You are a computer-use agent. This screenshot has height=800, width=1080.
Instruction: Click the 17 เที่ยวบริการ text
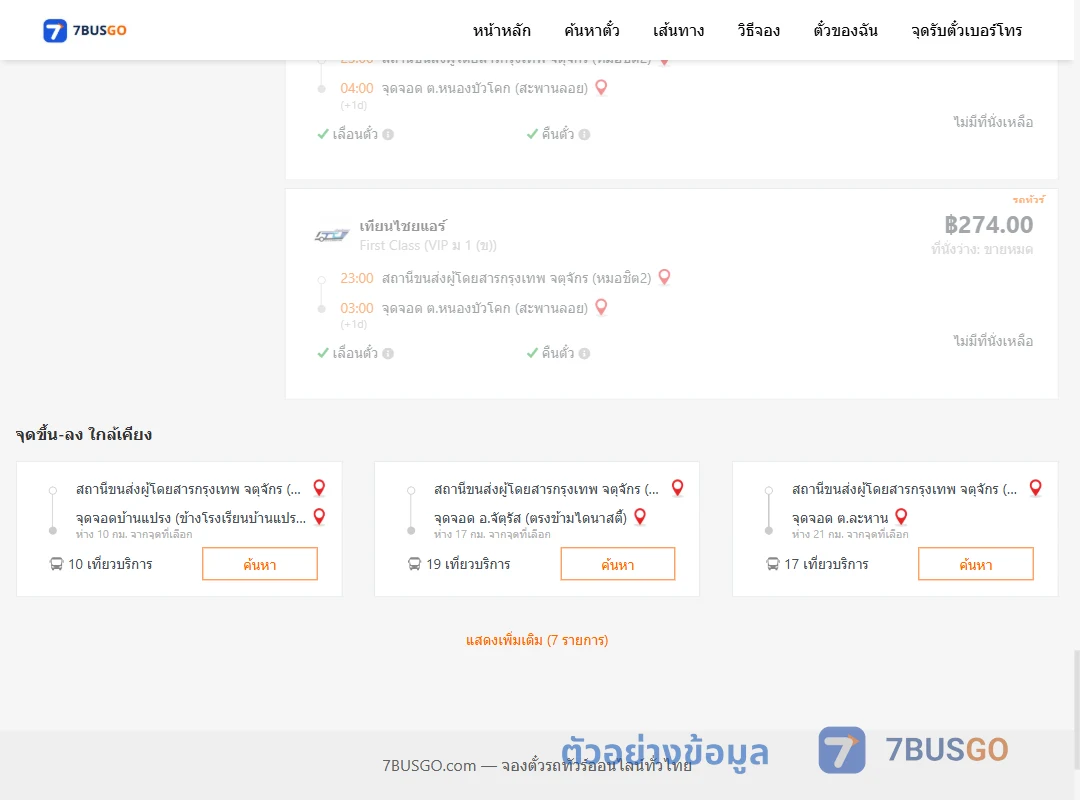[827, 564]
